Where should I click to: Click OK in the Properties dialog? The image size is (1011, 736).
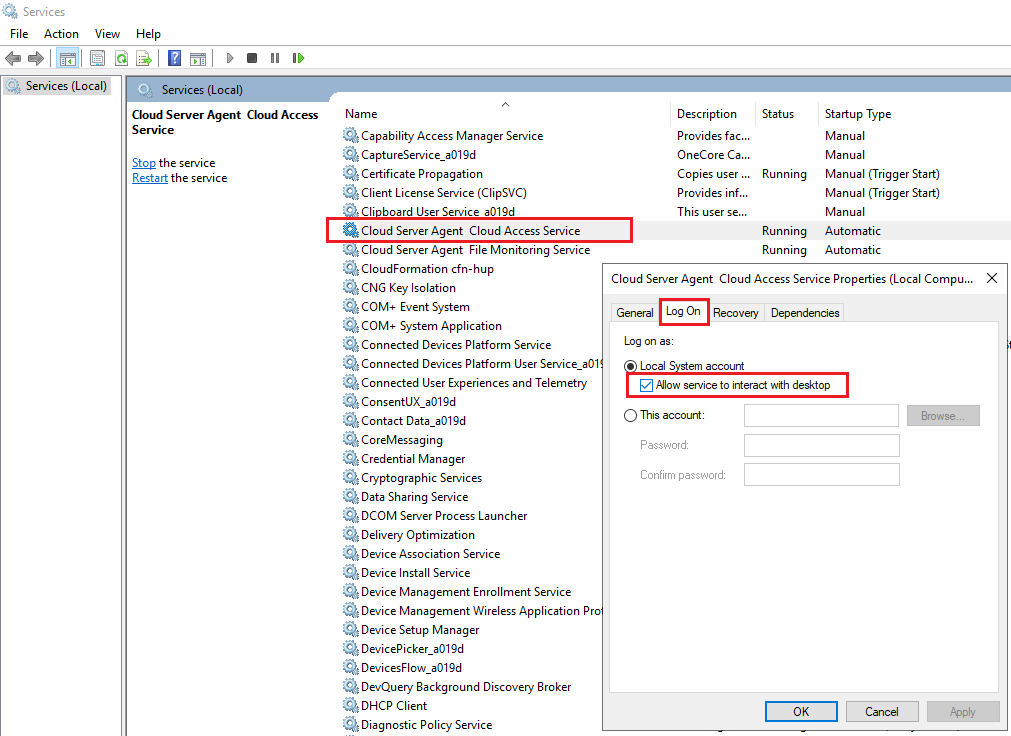(801, 711)
